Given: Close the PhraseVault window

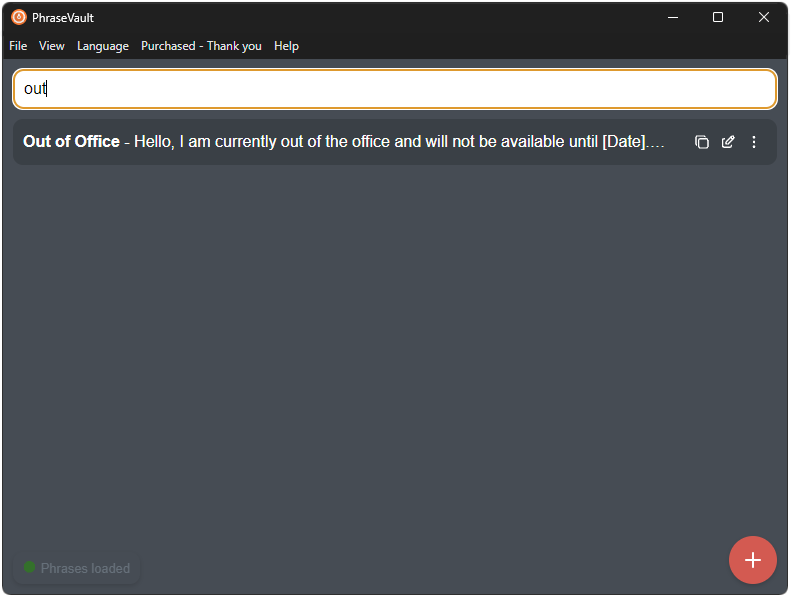Looking at the screenshot, I should click(x=764, y=18).
